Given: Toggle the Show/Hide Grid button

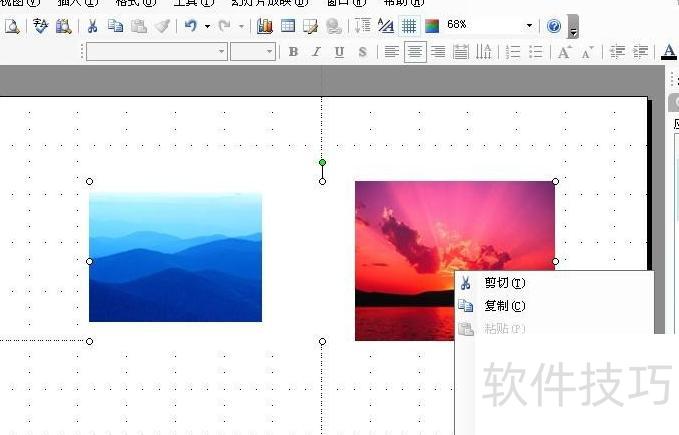Looking at the screenshot, I should (x=408, y=26).
